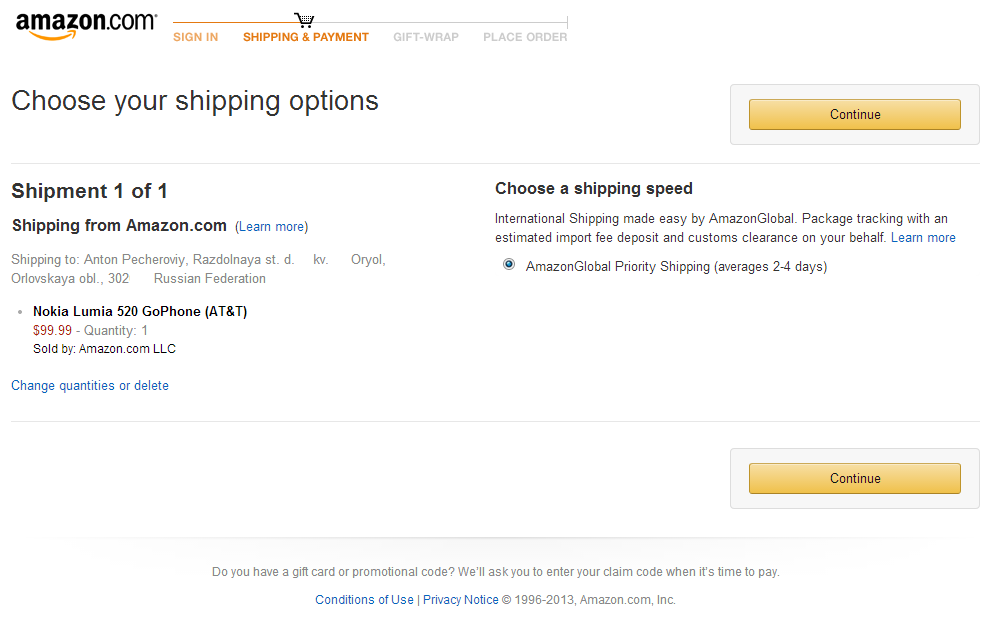Click the shopping cart progress icon
Image resolution: width=981 pixels, height=625 pixels.
click(304, 20)
